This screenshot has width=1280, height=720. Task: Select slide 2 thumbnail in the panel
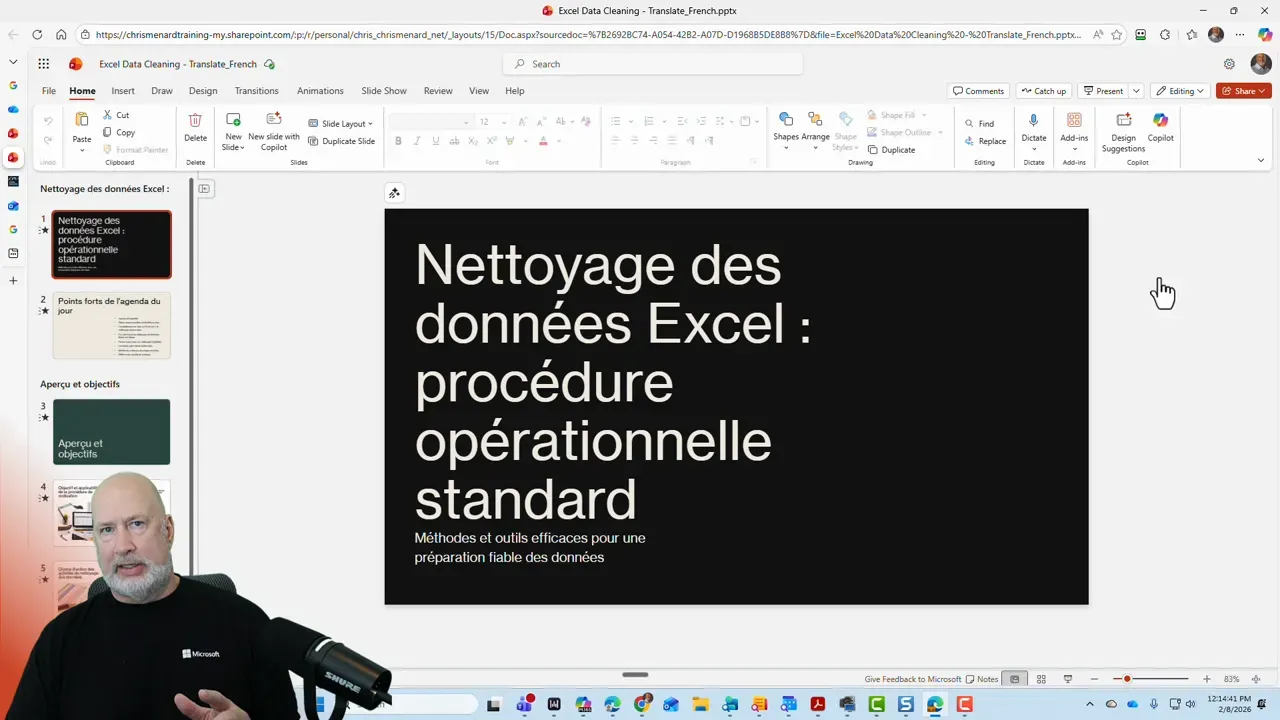point(111,324)
